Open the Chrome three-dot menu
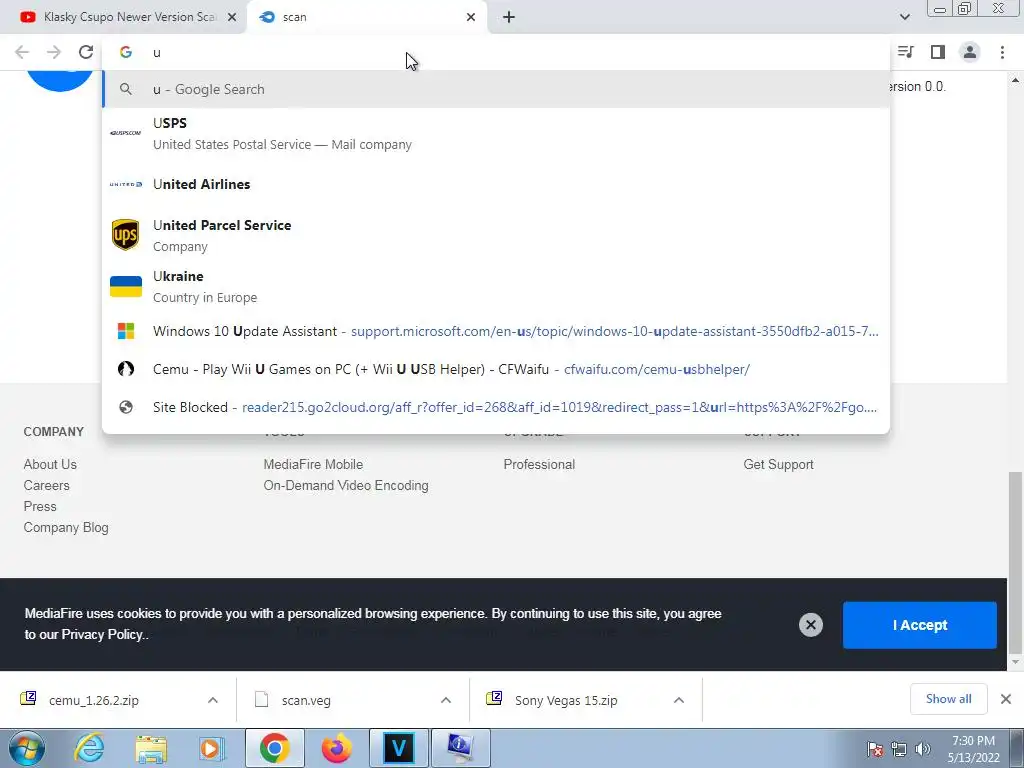This screenshot has height=768, width=1024. (1002, 52)
